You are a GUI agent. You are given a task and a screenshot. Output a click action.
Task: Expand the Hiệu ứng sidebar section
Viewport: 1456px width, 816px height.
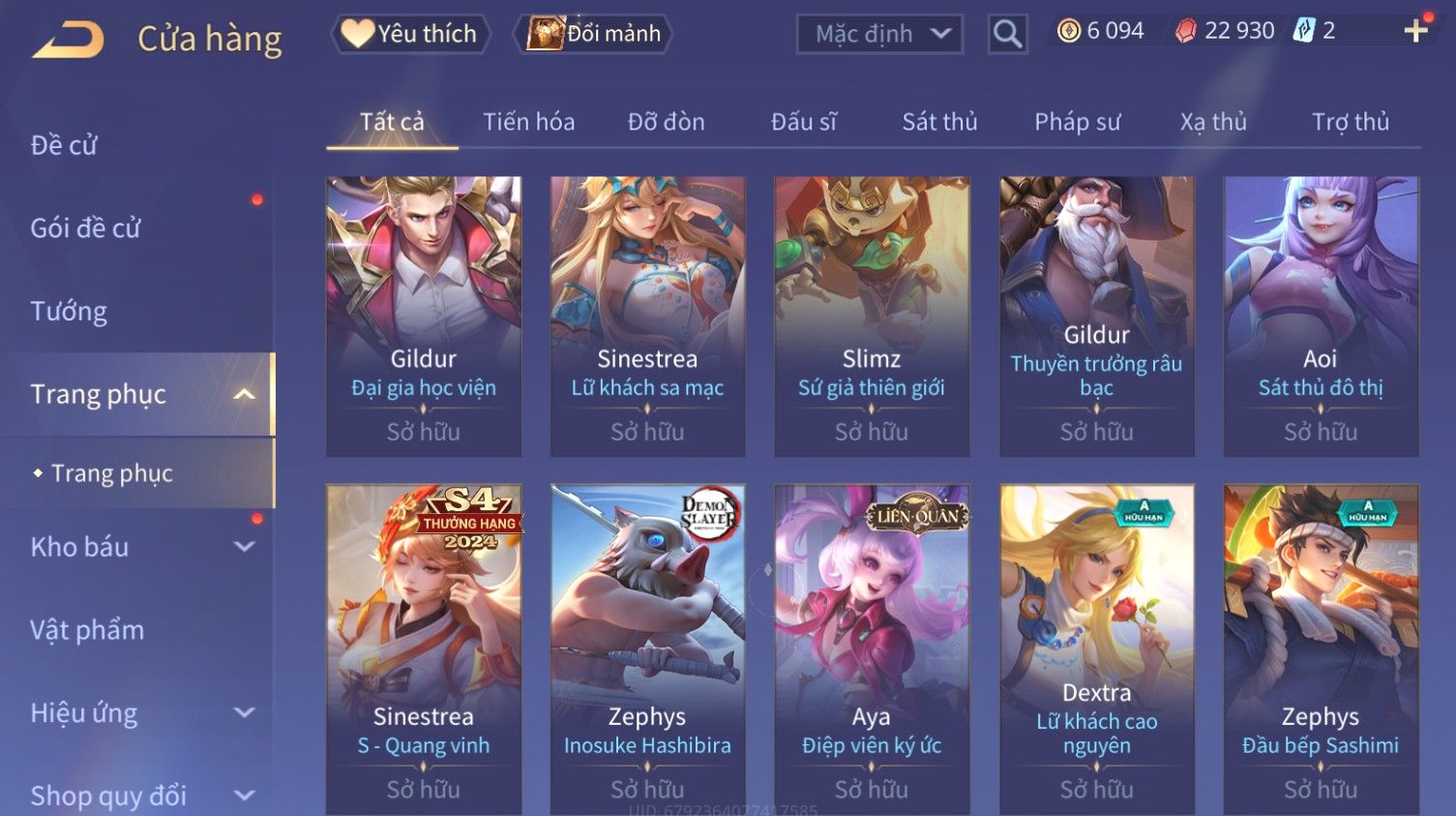pos(245,712)
